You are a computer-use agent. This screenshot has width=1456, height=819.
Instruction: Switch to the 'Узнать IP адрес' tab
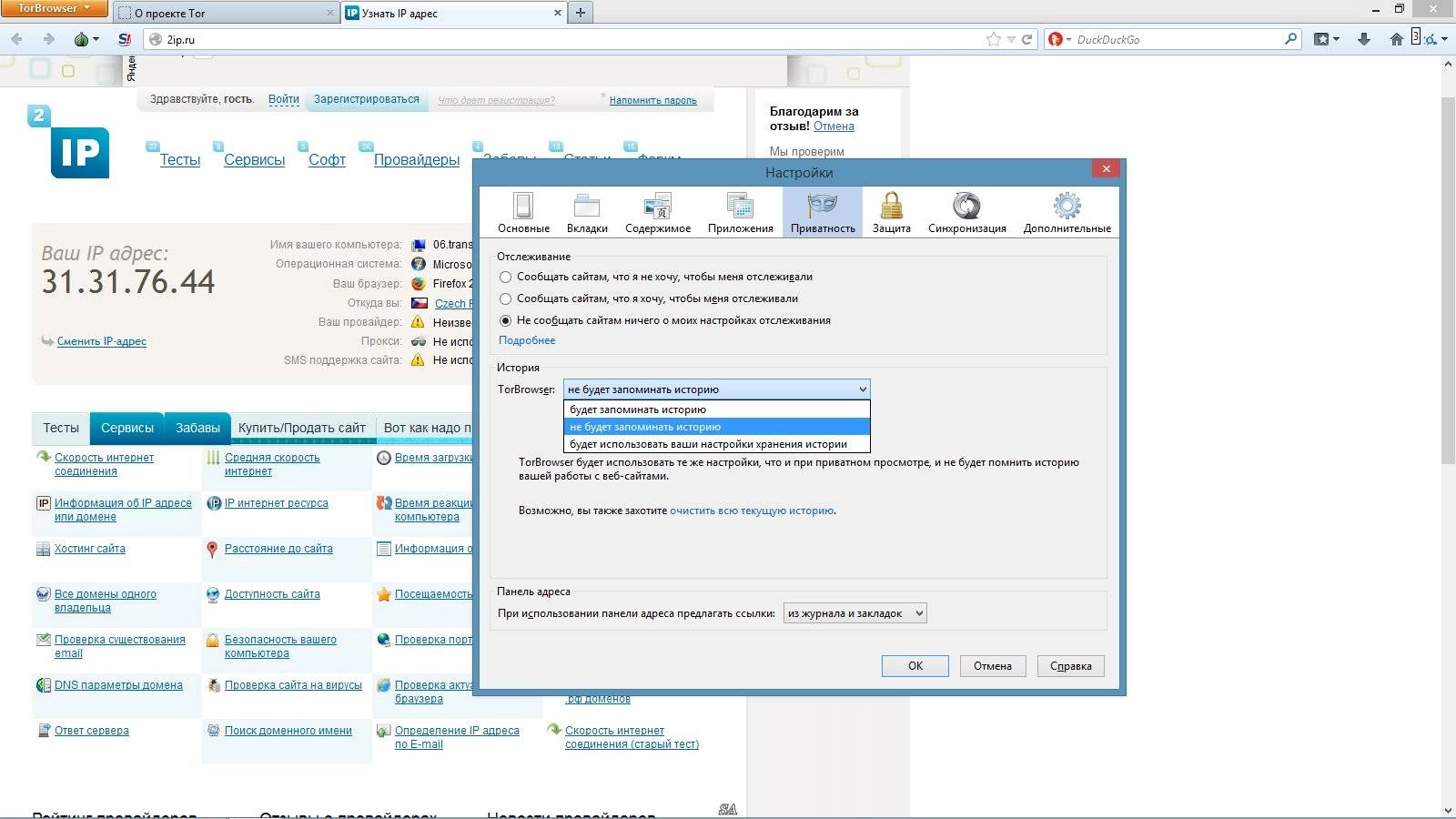pos(454,13)
